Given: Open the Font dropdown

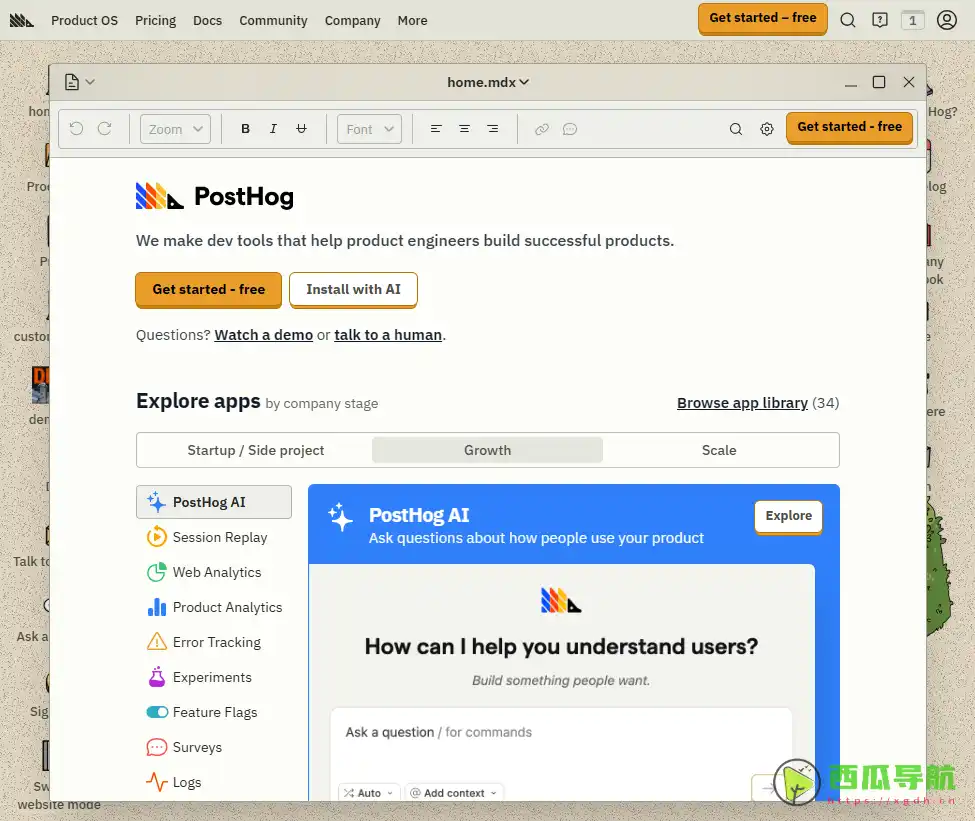Looking at the screenshot, I should pyautogui.click(x=369, y=129).
